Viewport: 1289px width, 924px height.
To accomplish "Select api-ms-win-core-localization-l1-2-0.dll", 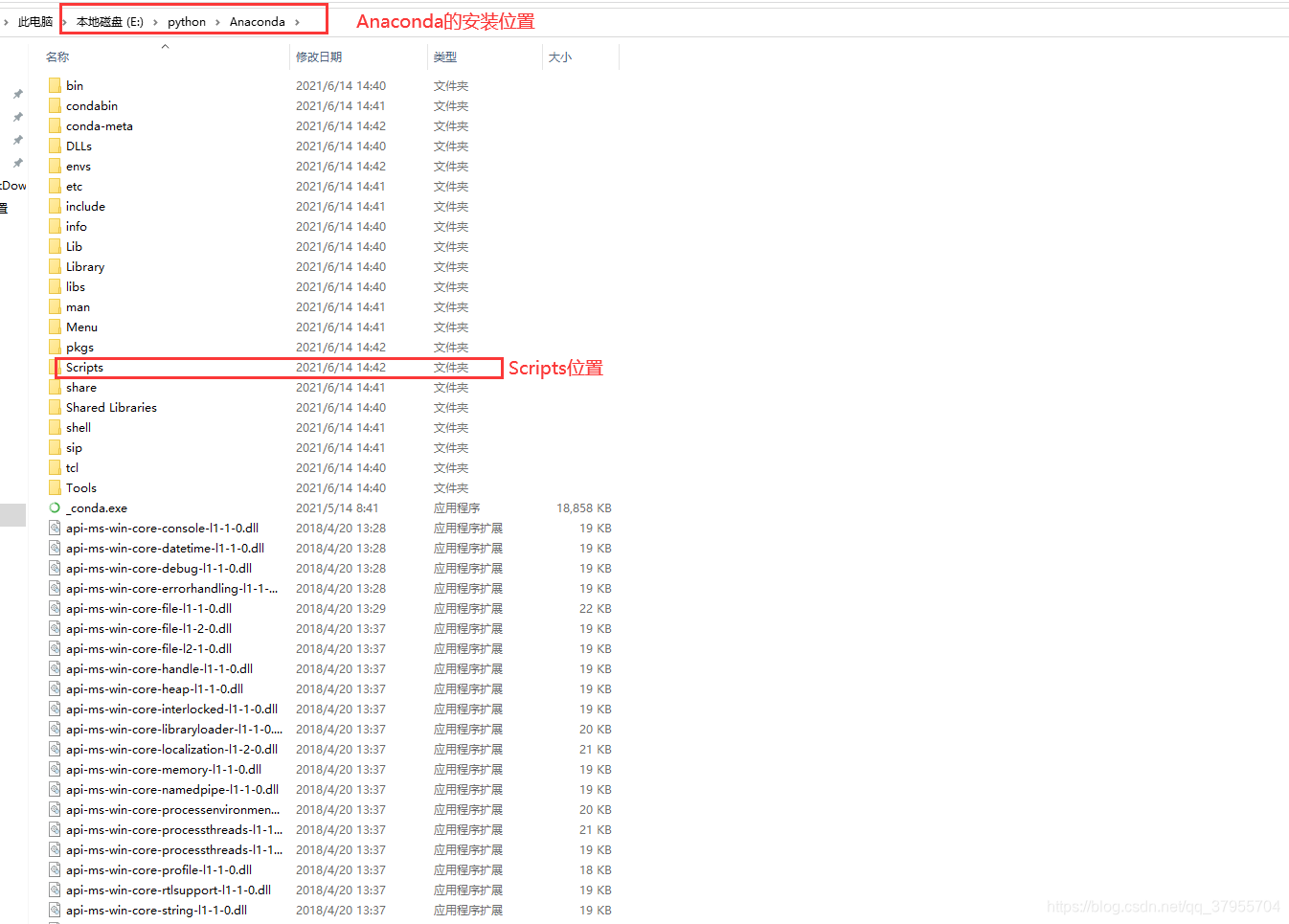I will click(171, 749).
